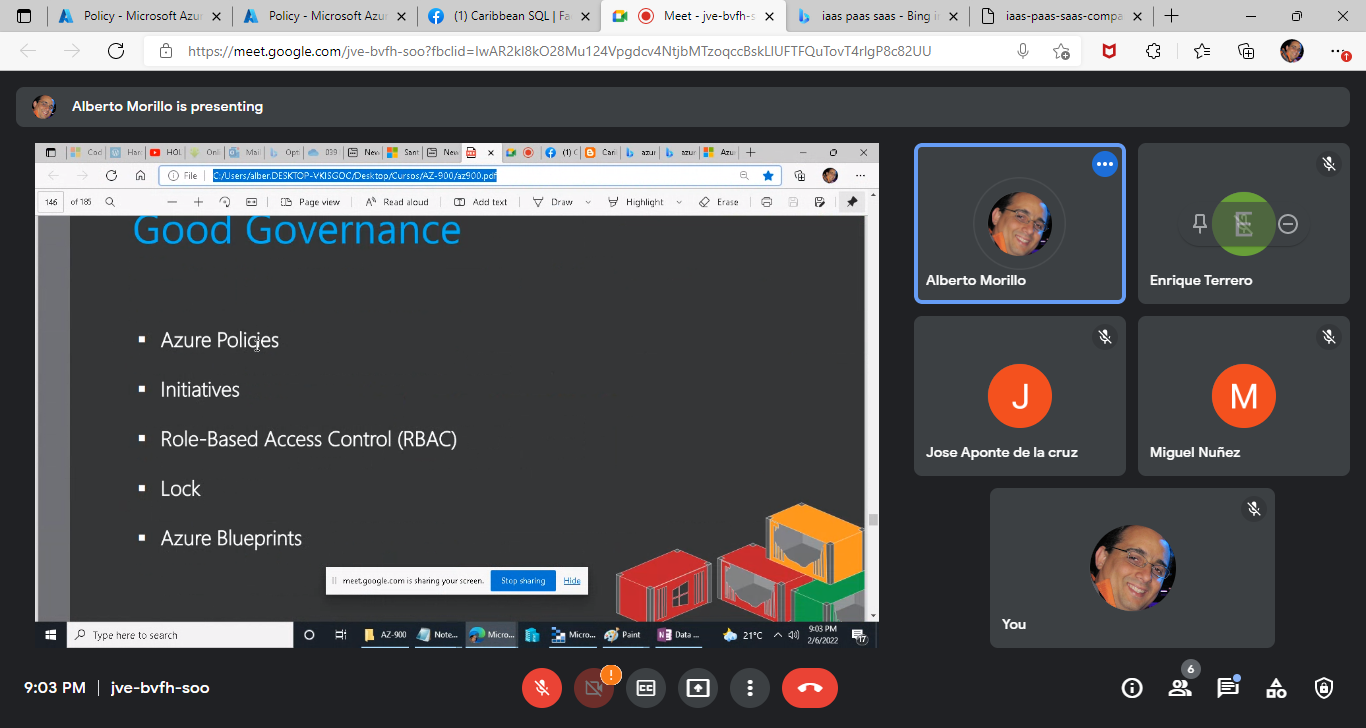Viewport: 1366px width, 728px height.
Task: Click Print icon in shared PDF toolbar
Action: [x=766, y=202]
